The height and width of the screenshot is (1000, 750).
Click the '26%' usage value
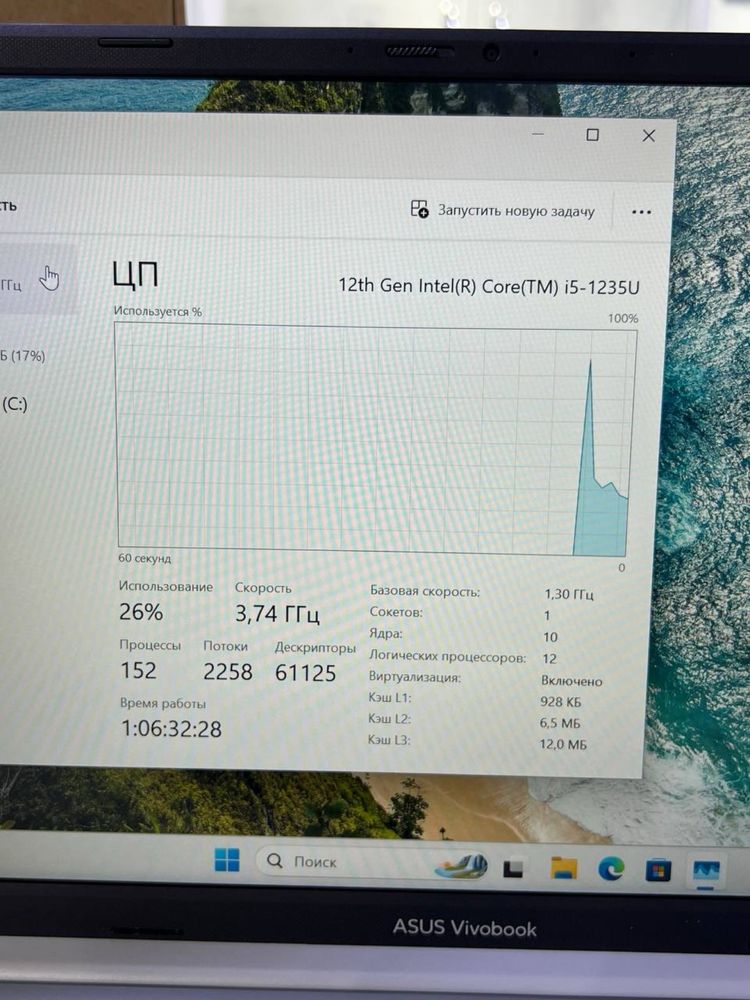(141, 612)
